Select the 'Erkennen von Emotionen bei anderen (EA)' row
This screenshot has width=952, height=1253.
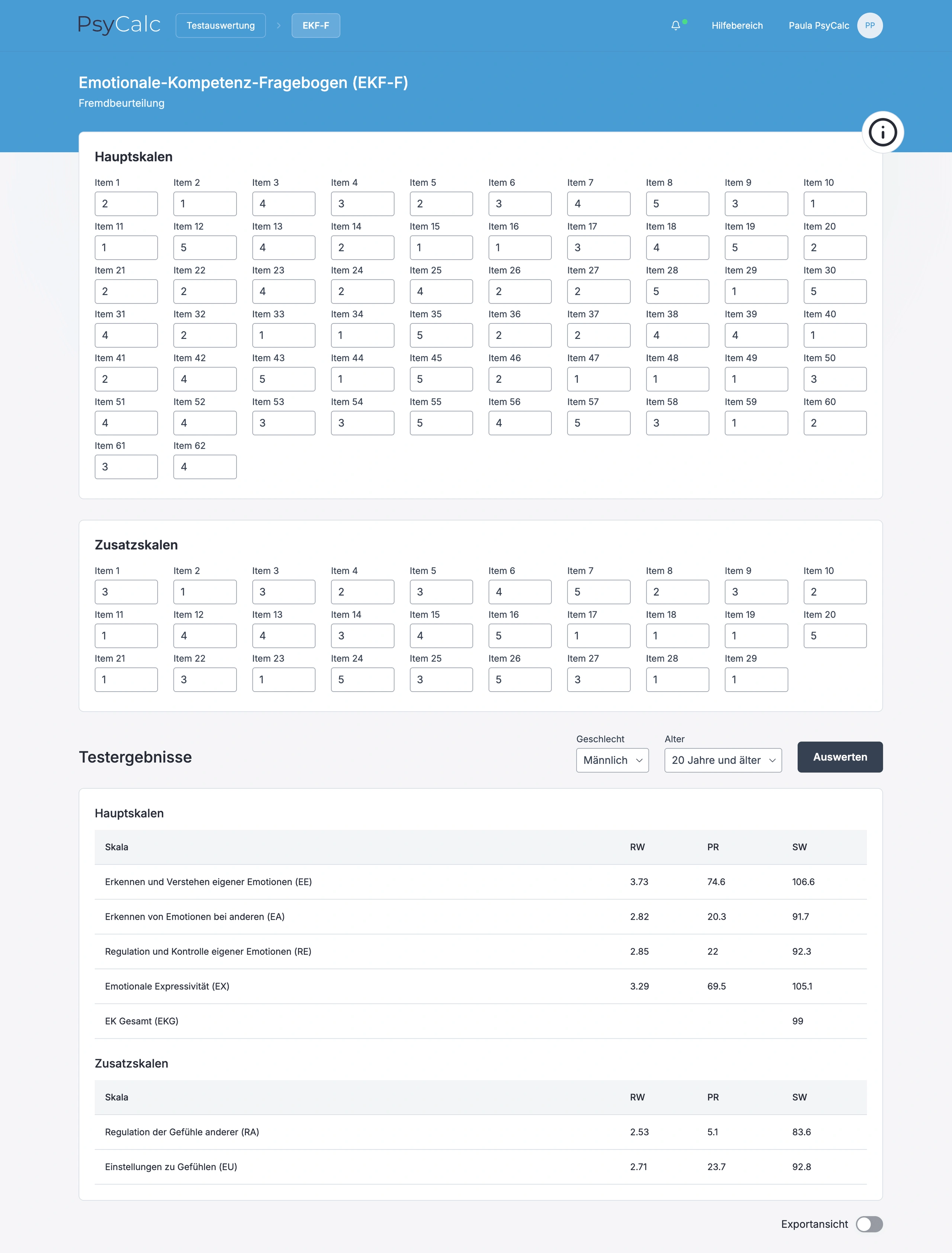[480, 917]
